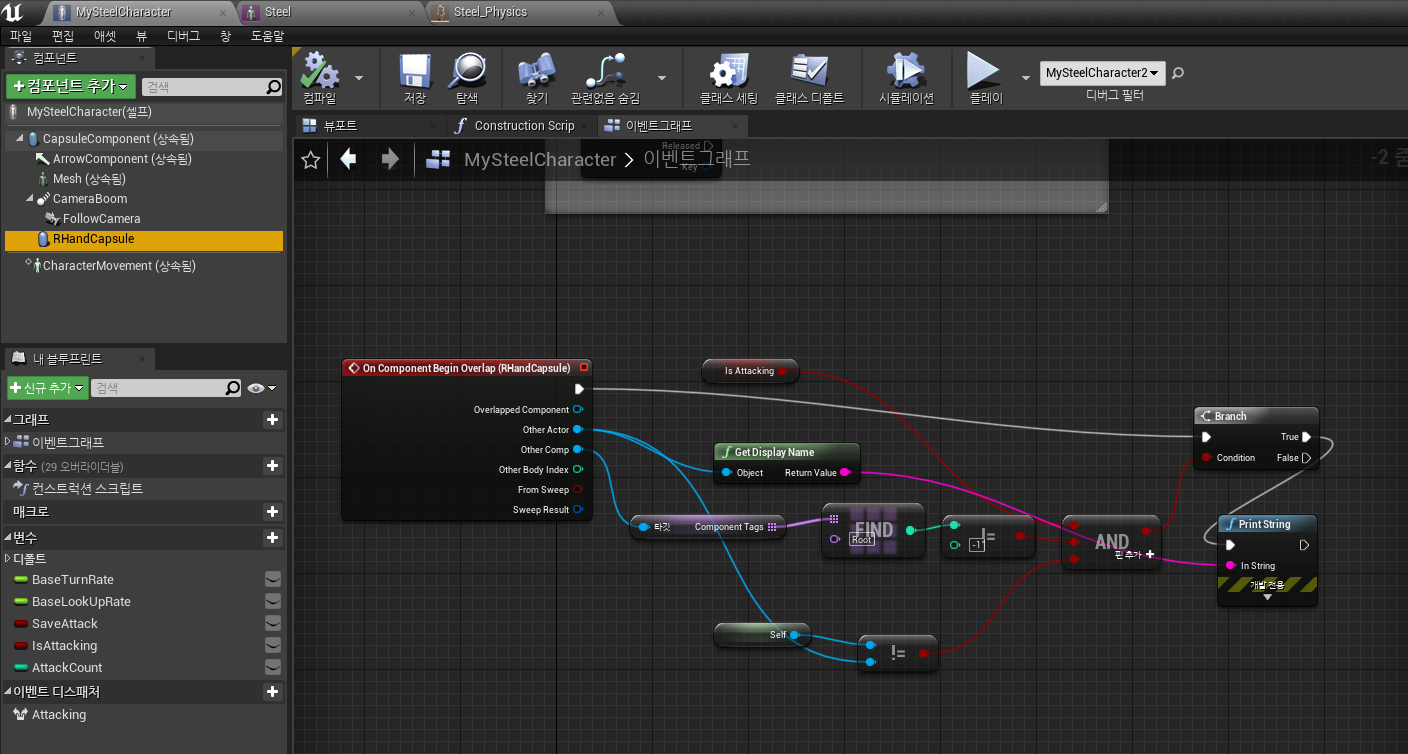The width and height of the screenshot is (1408, 754).
Task: Click MySteelCharacter breadcrumb link
Action: 540,160
